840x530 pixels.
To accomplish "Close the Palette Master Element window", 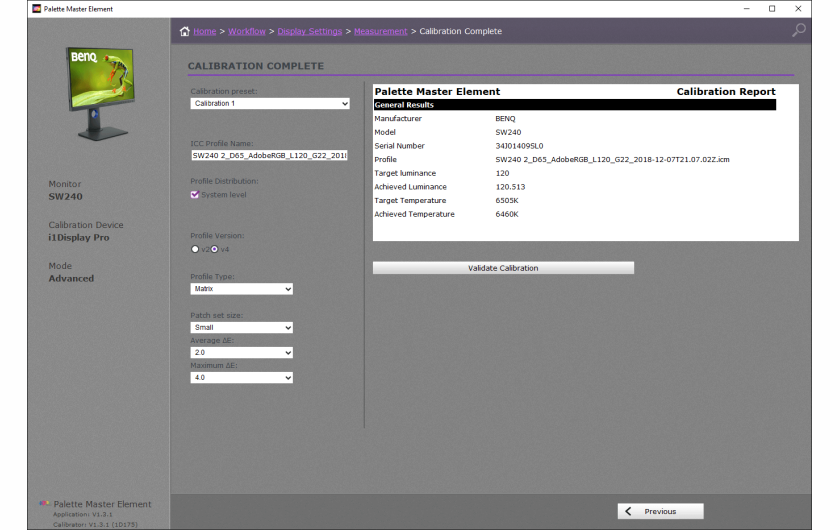I will pyautogui.click(x=798, y=9).
